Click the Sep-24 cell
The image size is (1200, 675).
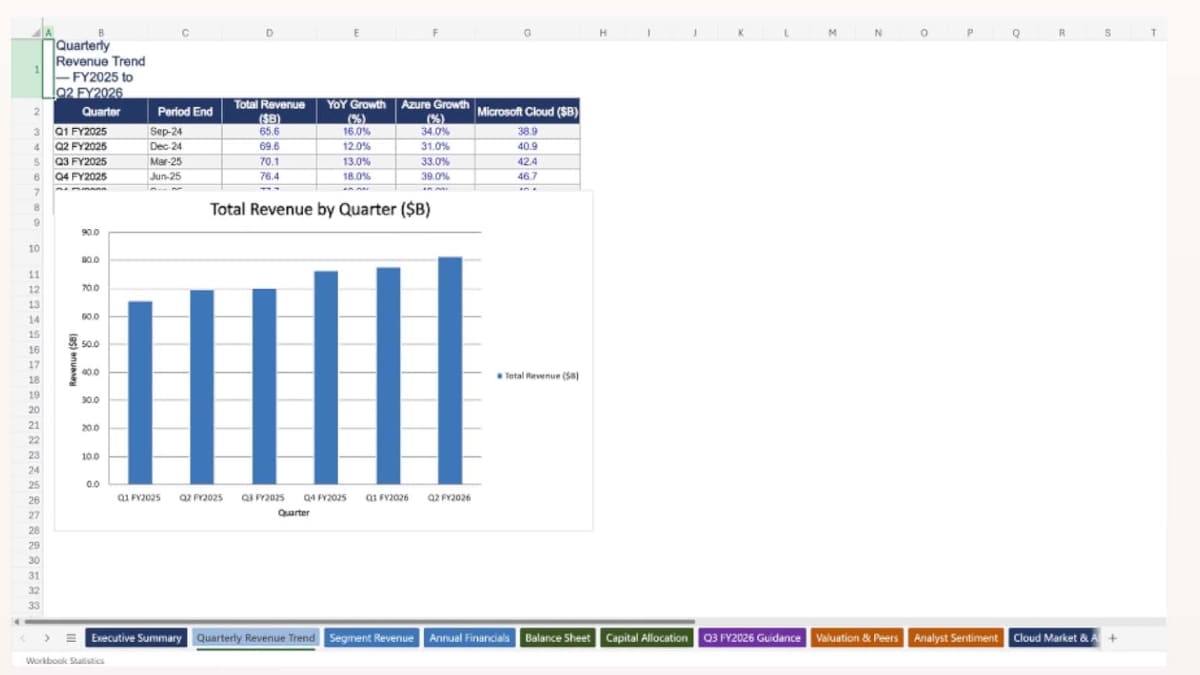(185, 131)
